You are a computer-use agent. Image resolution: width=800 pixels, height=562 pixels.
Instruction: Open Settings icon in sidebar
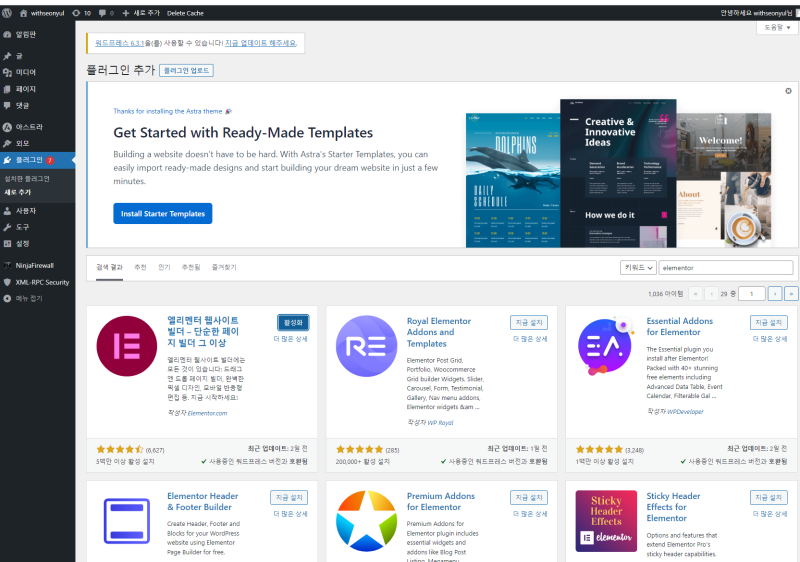7,244
